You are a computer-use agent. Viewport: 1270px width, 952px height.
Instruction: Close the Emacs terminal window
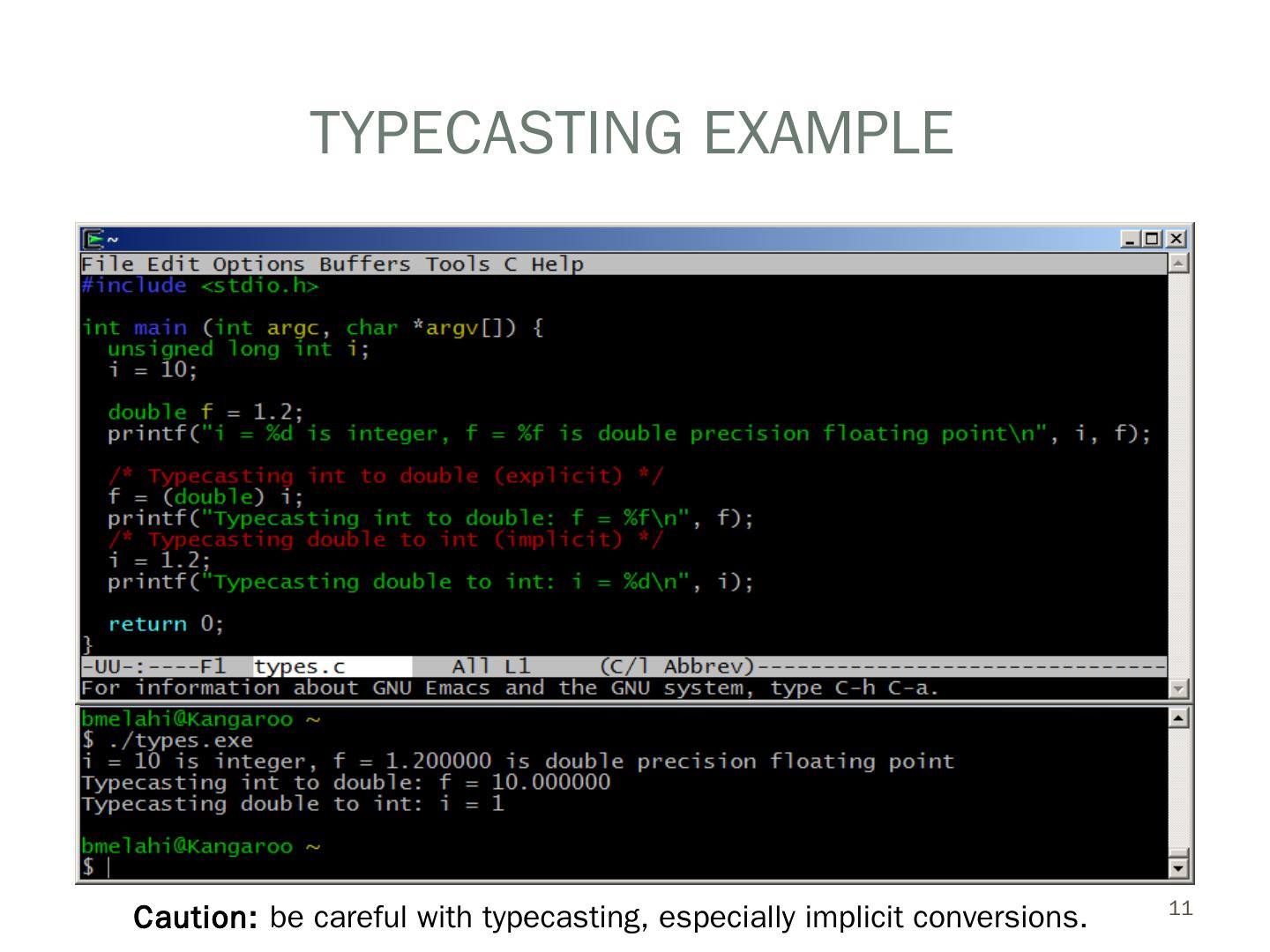(x=1176, y=239)
